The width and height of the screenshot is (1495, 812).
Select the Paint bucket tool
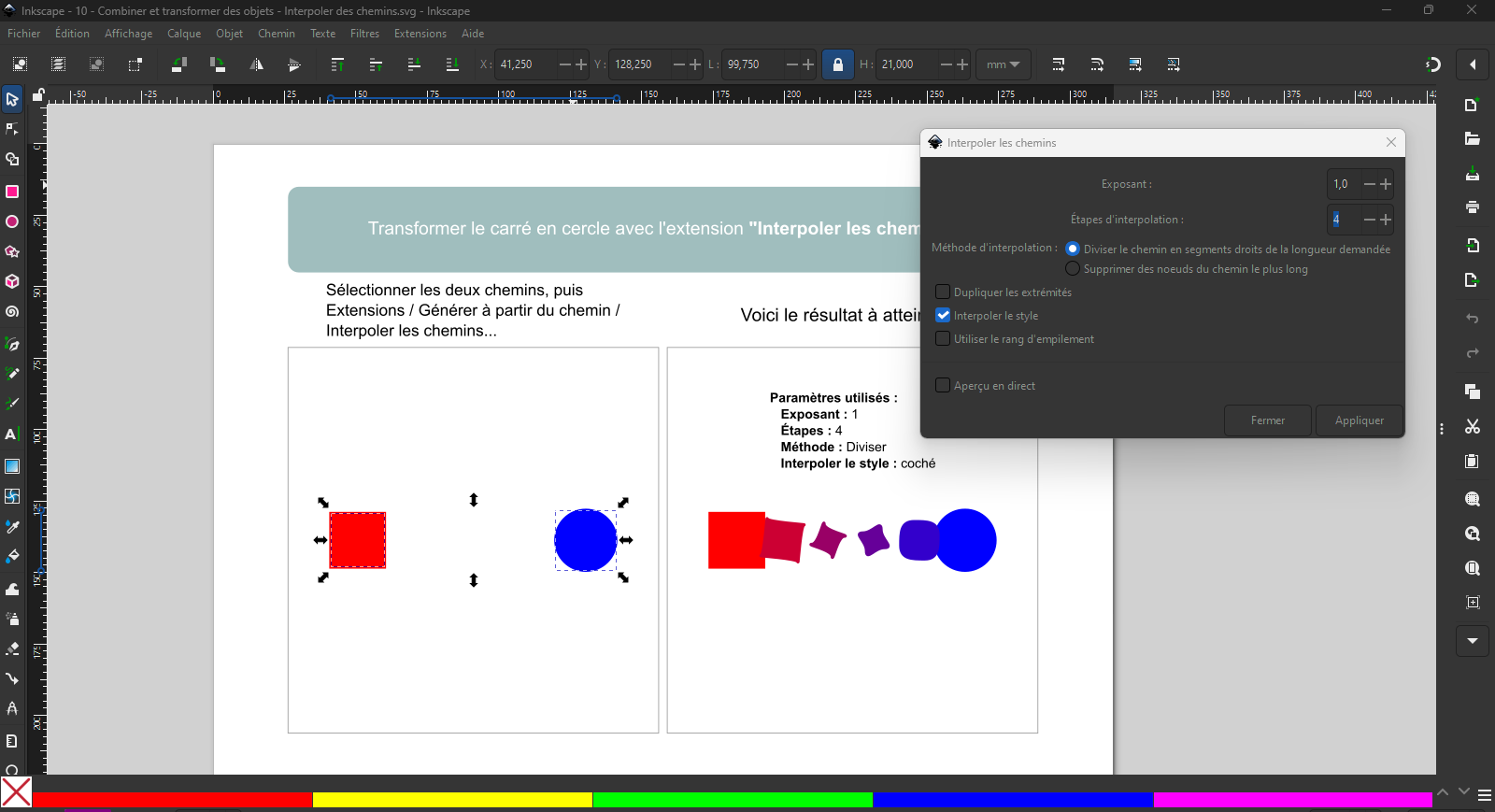point(12,557)
